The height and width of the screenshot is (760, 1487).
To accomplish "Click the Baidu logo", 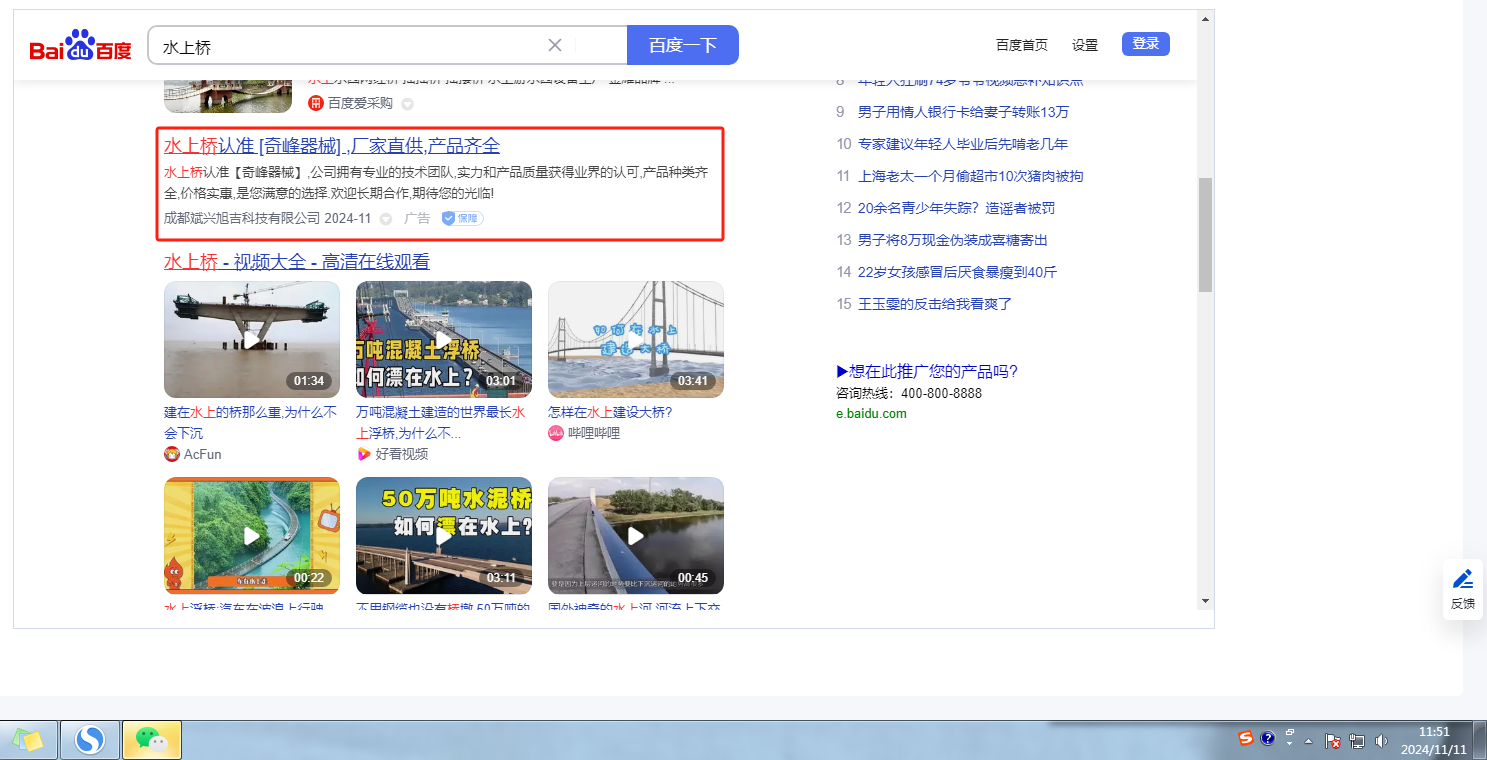I will [80, 47].
